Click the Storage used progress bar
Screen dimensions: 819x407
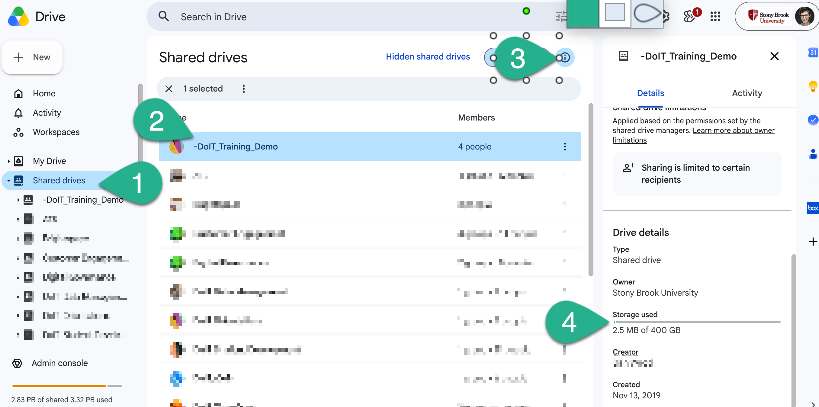696,322
